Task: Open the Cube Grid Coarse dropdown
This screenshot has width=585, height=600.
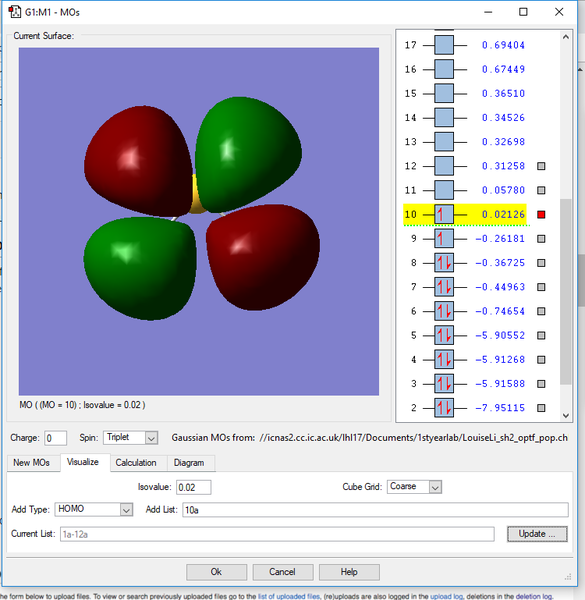Action: tap(414, 487)
